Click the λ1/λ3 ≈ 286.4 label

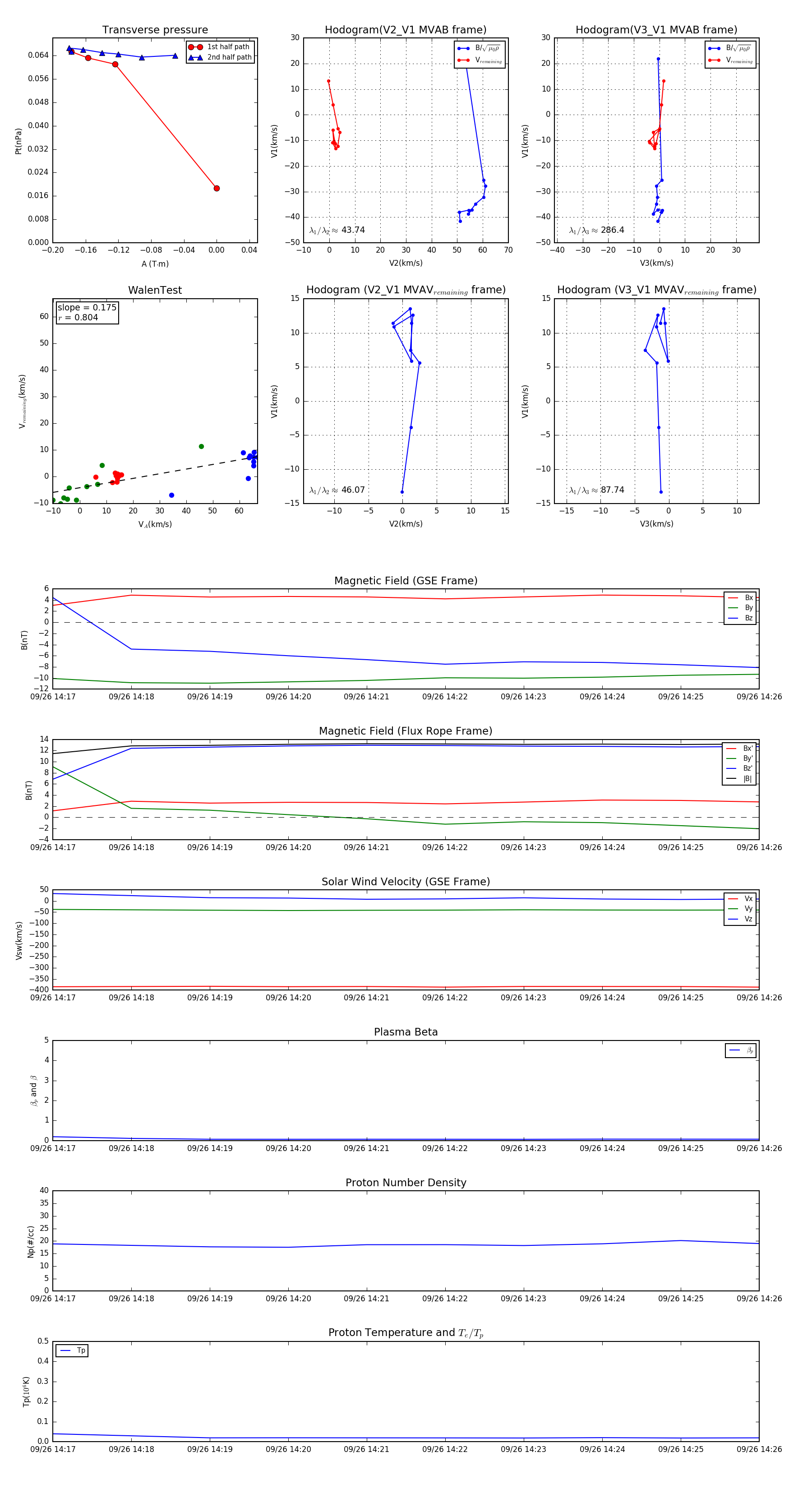tap(596, 230)
